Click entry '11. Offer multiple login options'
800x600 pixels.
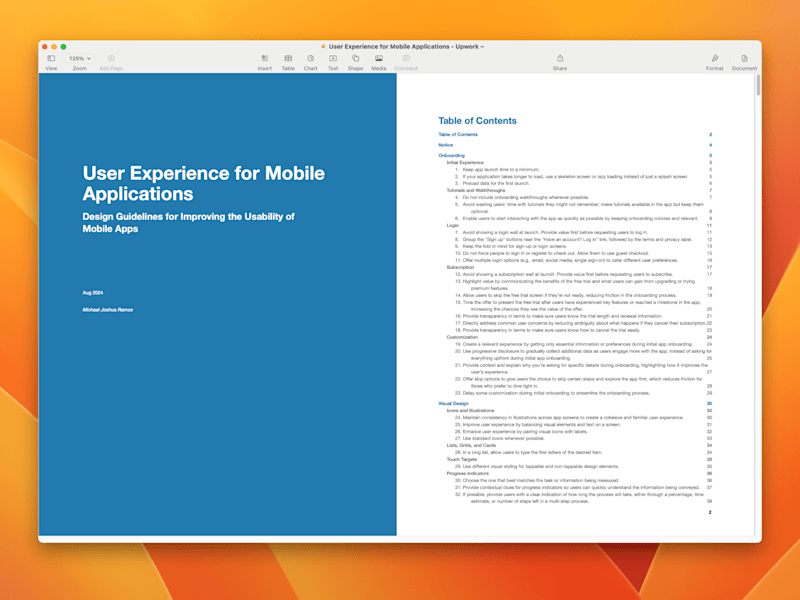(566, 260)
